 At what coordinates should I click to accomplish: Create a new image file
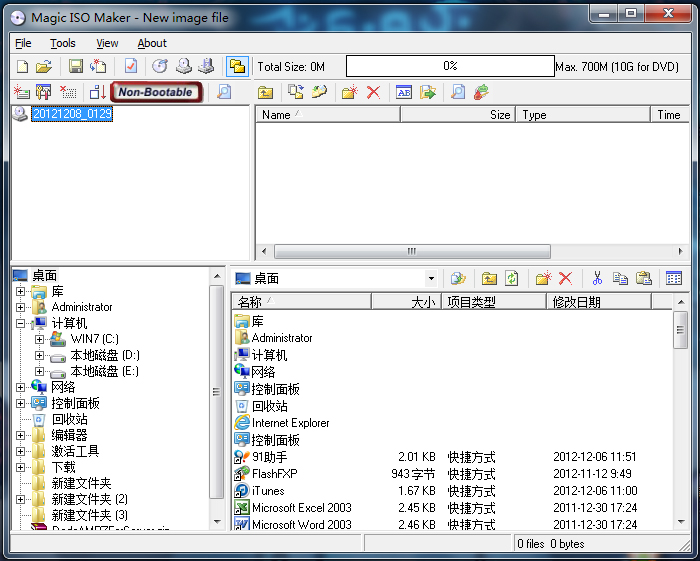tap(22, 66)
